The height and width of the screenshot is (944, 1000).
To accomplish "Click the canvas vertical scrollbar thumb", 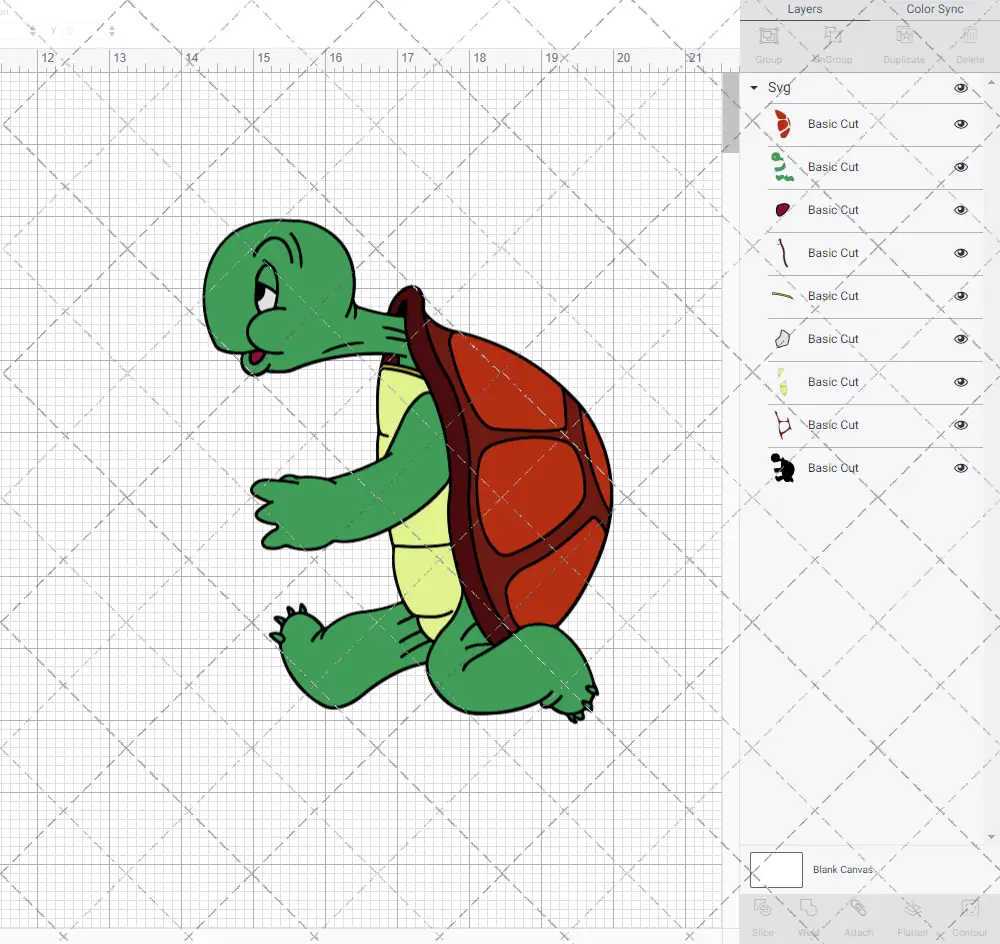I will coord(730,112).
